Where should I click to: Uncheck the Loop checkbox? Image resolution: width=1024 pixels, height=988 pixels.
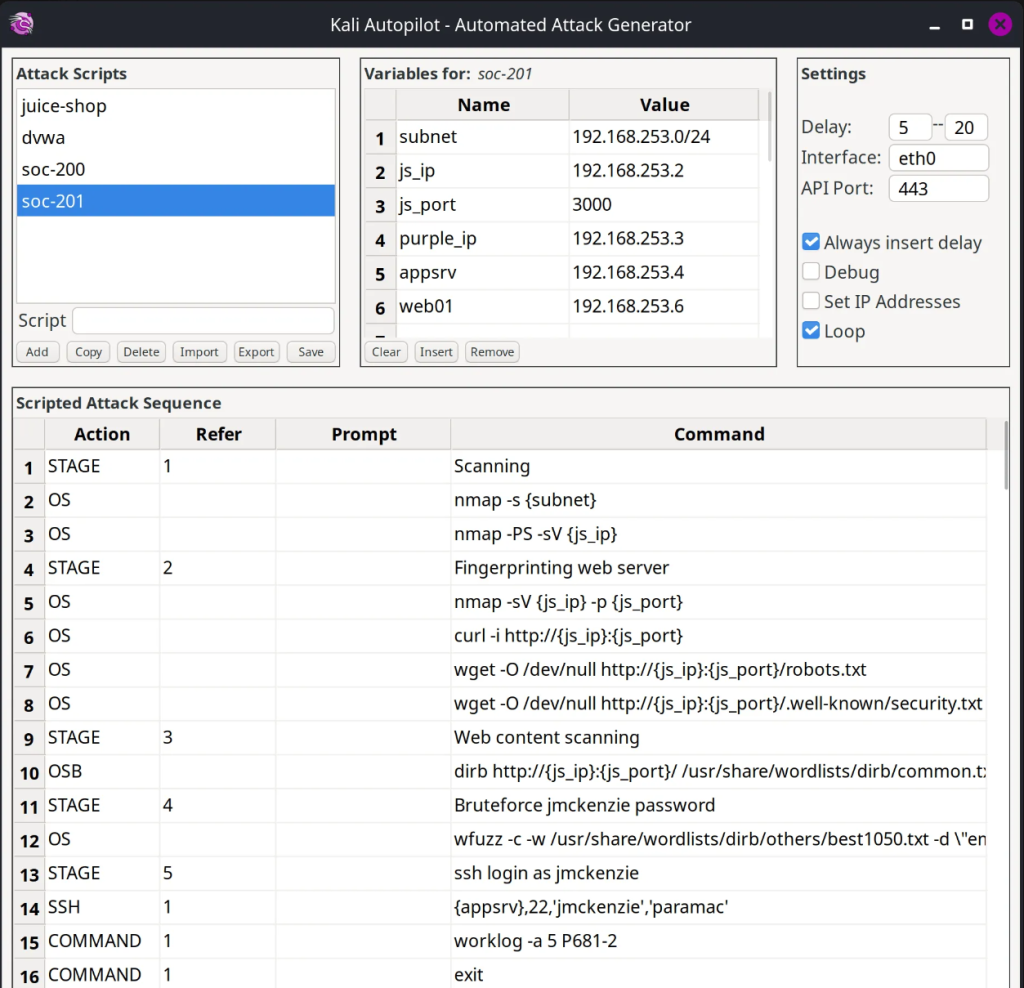point(810,331)
